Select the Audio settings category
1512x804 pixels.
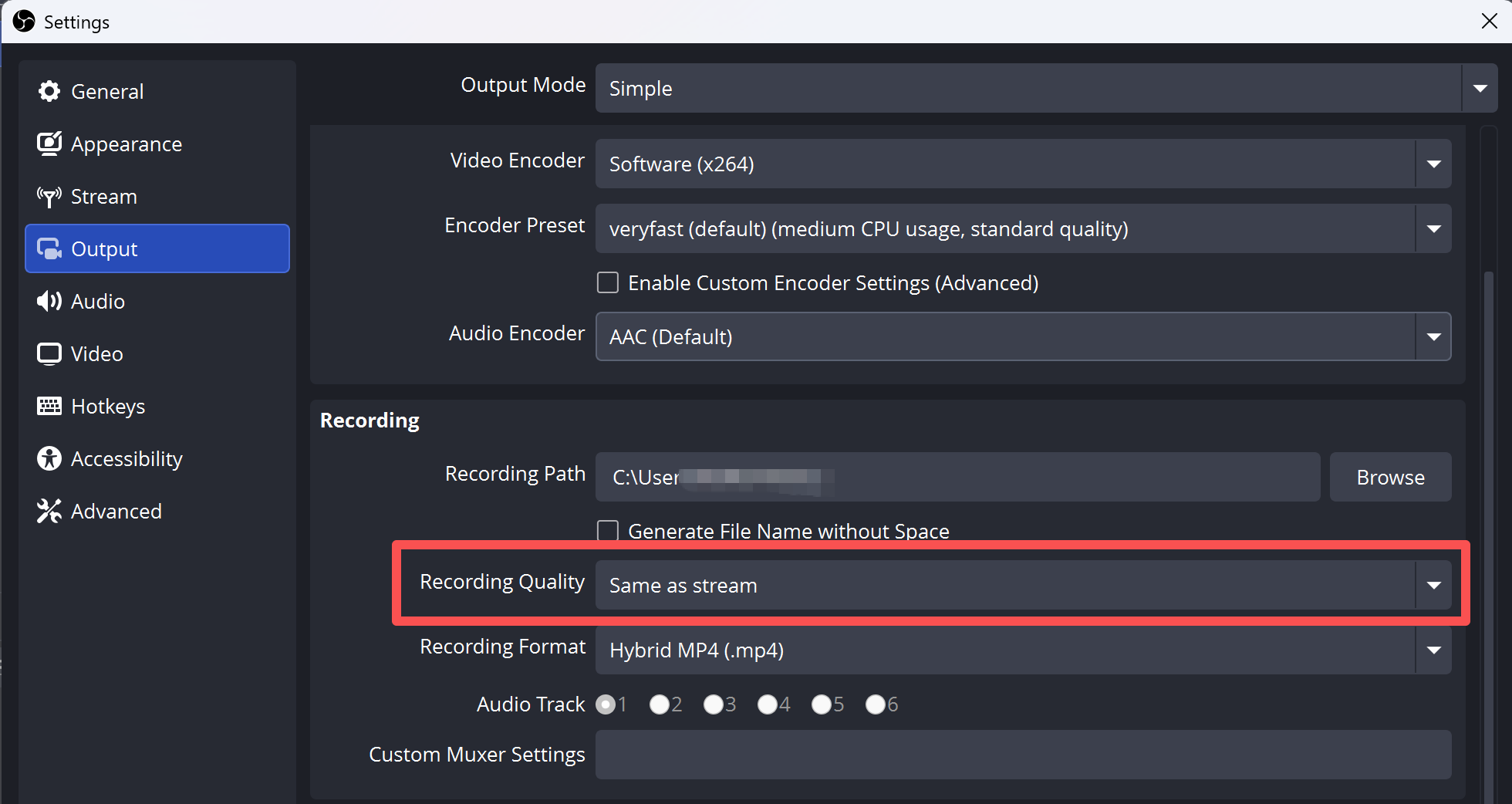[157, 301]
